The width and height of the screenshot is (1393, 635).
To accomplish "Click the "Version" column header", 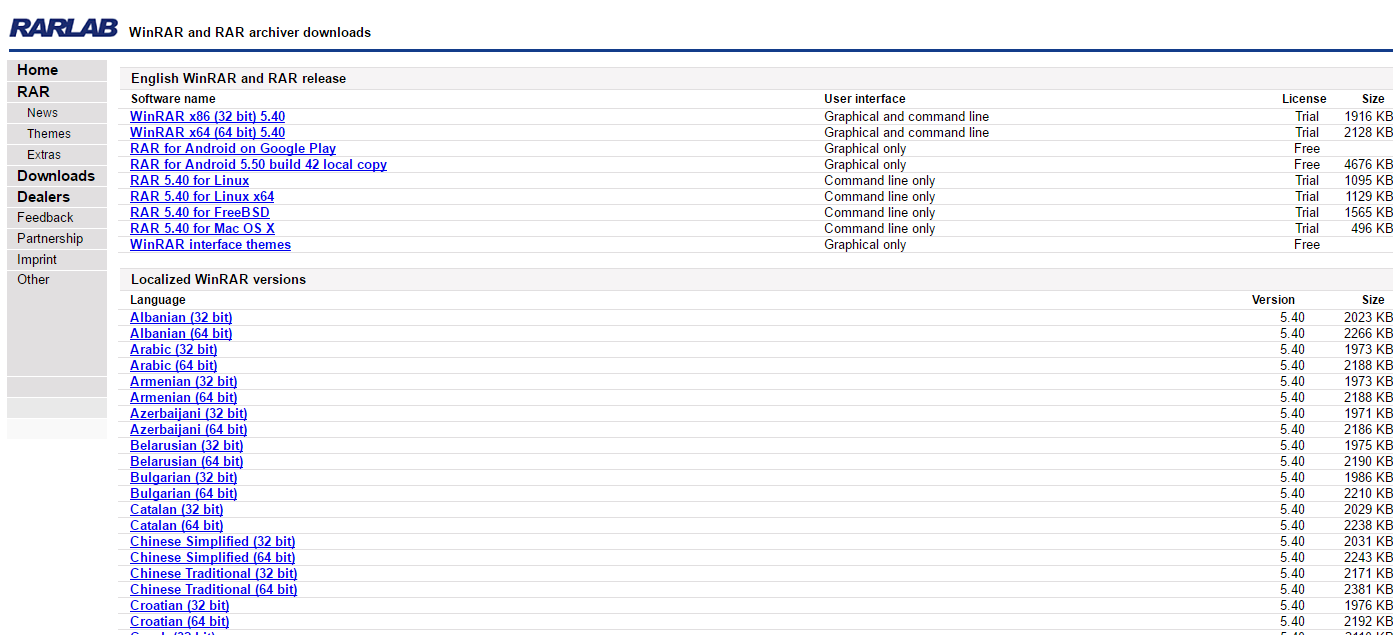I will click(1273, 300).
